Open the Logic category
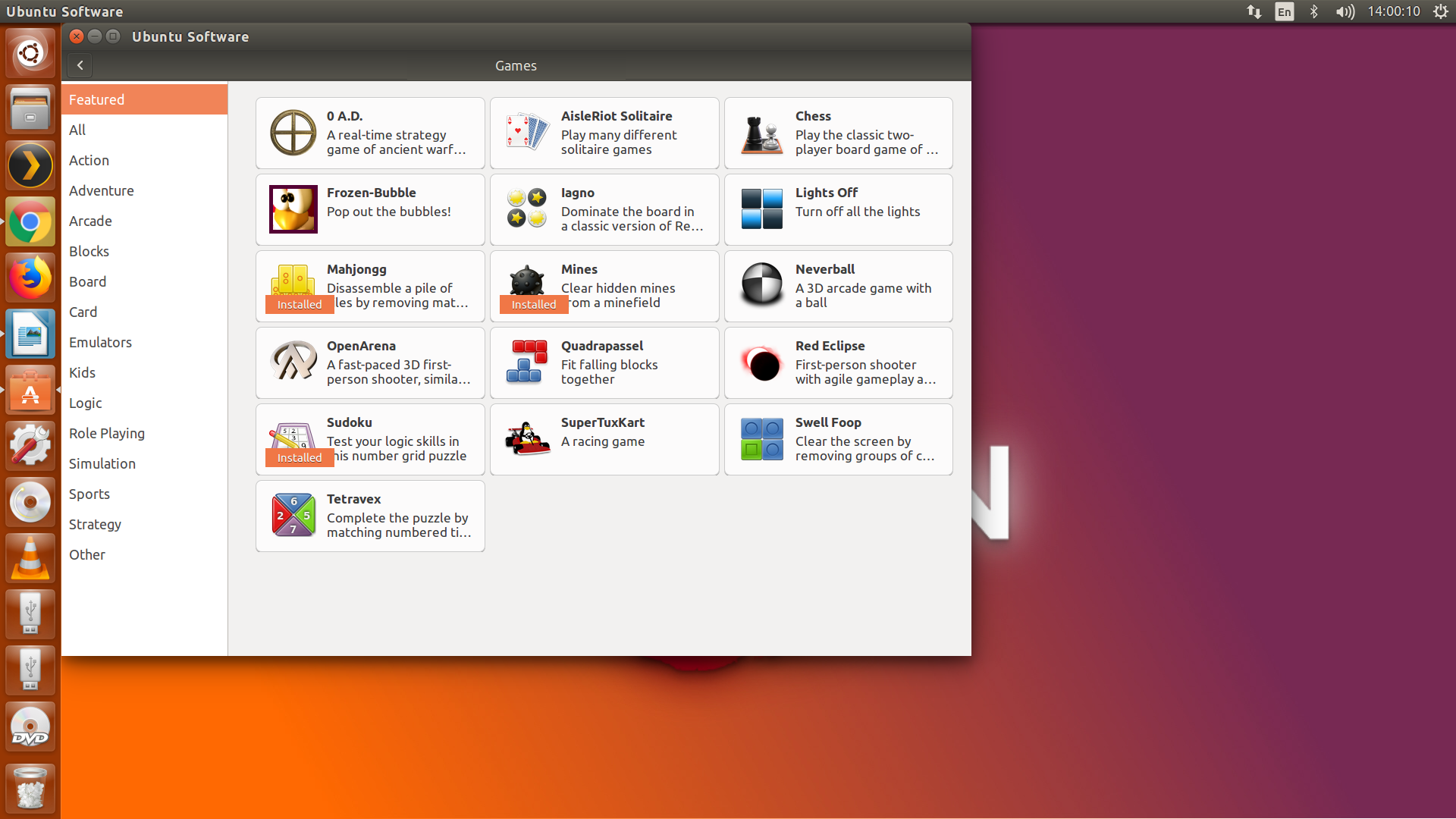 pyautogui.click(x=144, y=403)
